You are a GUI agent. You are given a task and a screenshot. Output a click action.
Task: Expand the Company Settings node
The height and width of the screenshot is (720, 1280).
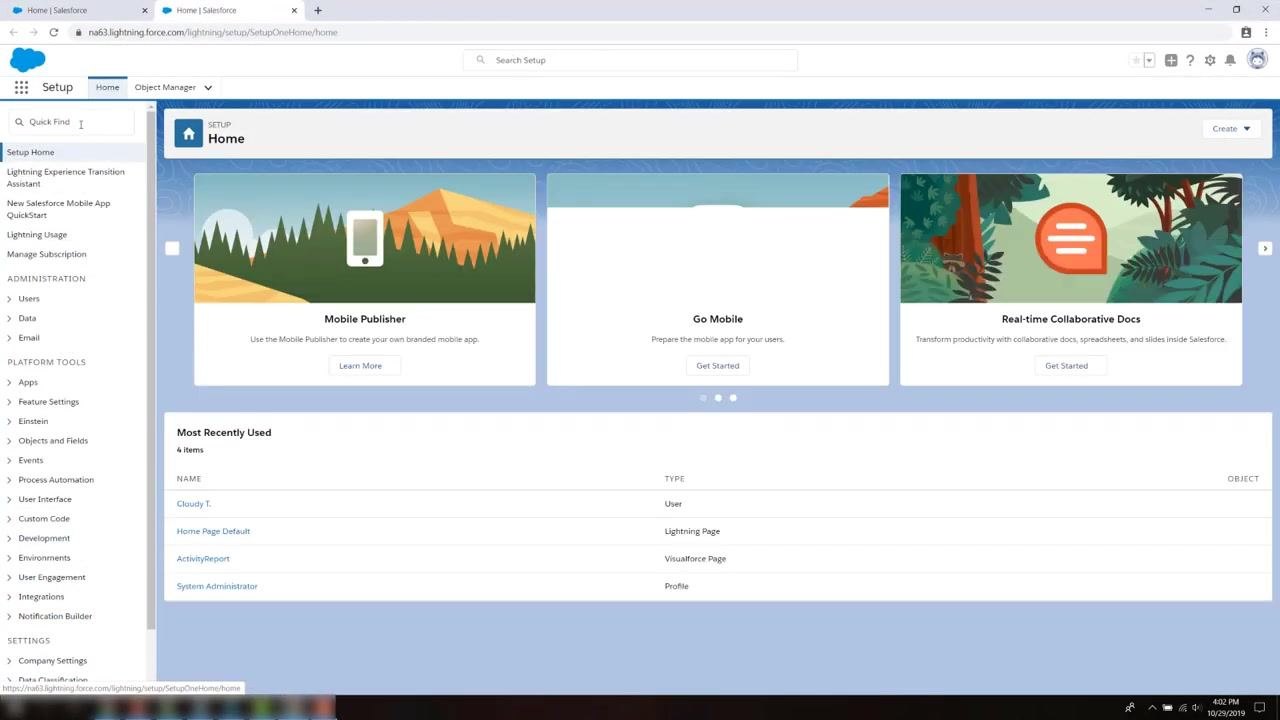pos(9,661)
